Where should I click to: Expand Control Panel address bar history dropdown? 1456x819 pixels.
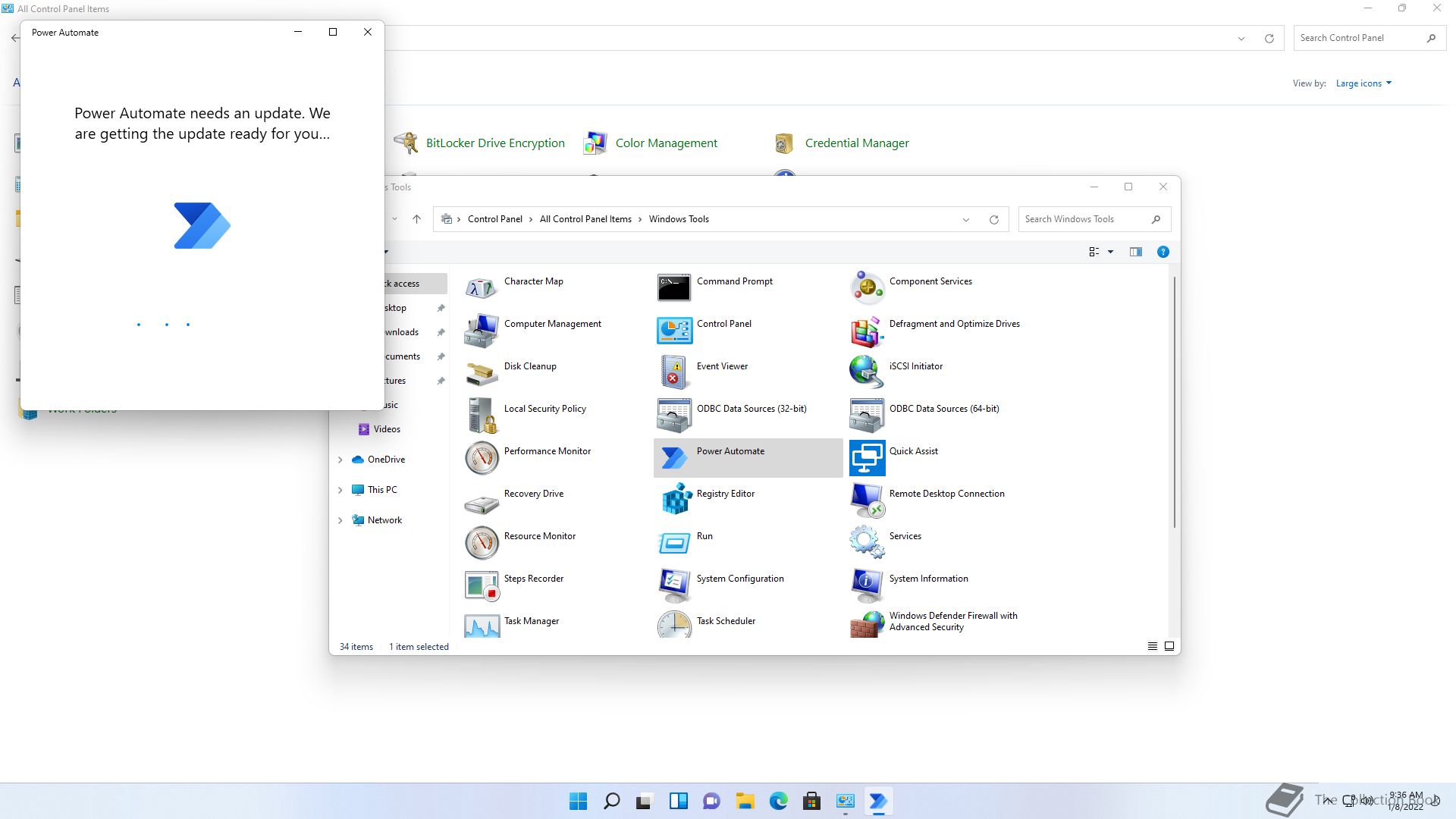click(1241, 38)
